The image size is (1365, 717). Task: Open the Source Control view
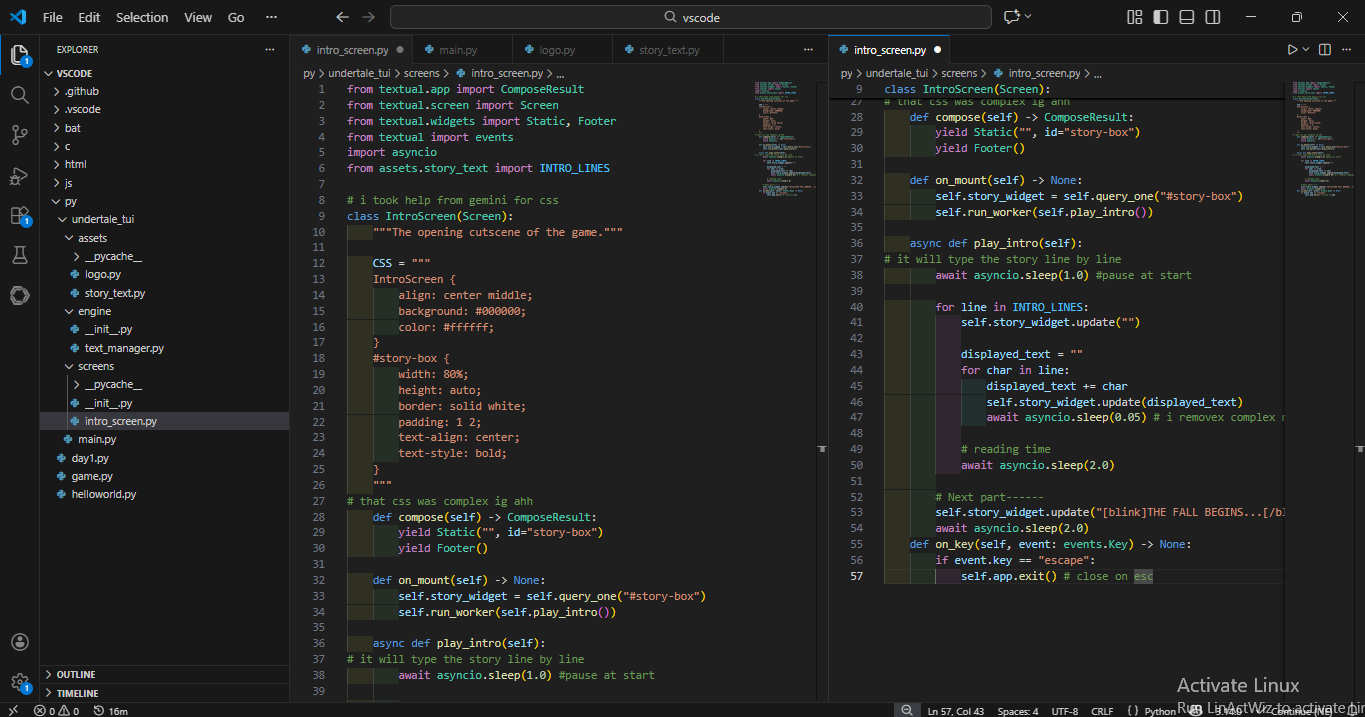coord(20,135)
